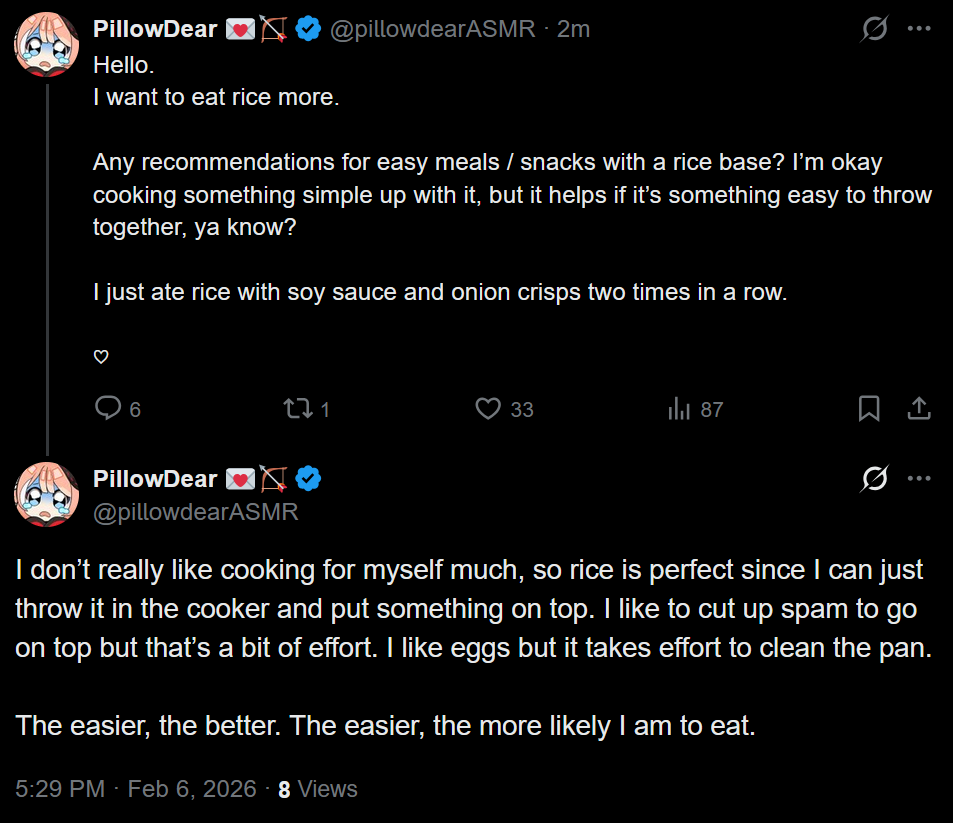Viewport: 953px width, 823px height.
Task: Click Grok icon on second tweet
Action: (x=874, y=479)
